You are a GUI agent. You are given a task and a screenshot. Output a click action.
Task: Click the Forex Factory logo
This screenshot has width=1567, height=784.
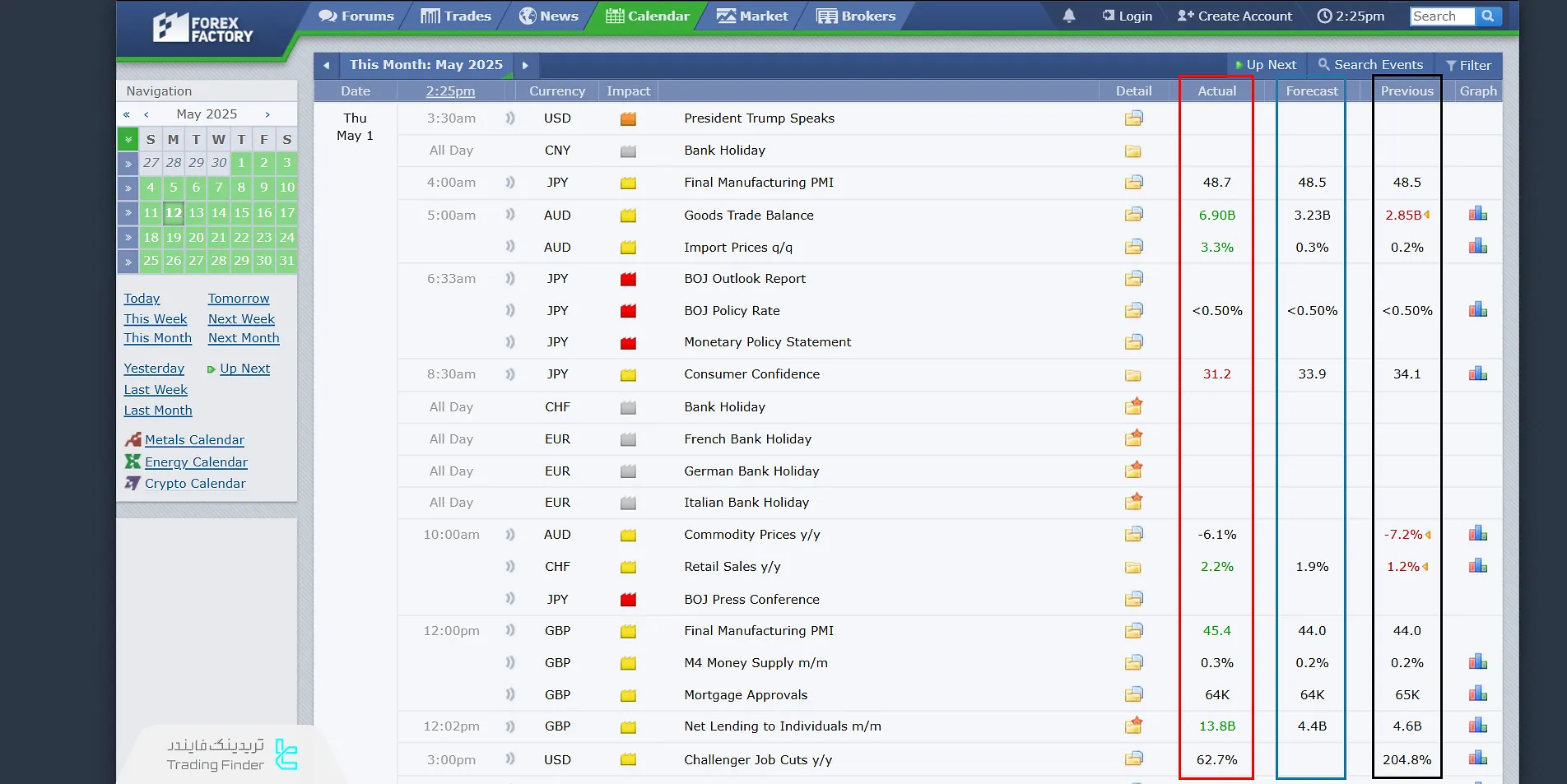(x=203, y=29)
